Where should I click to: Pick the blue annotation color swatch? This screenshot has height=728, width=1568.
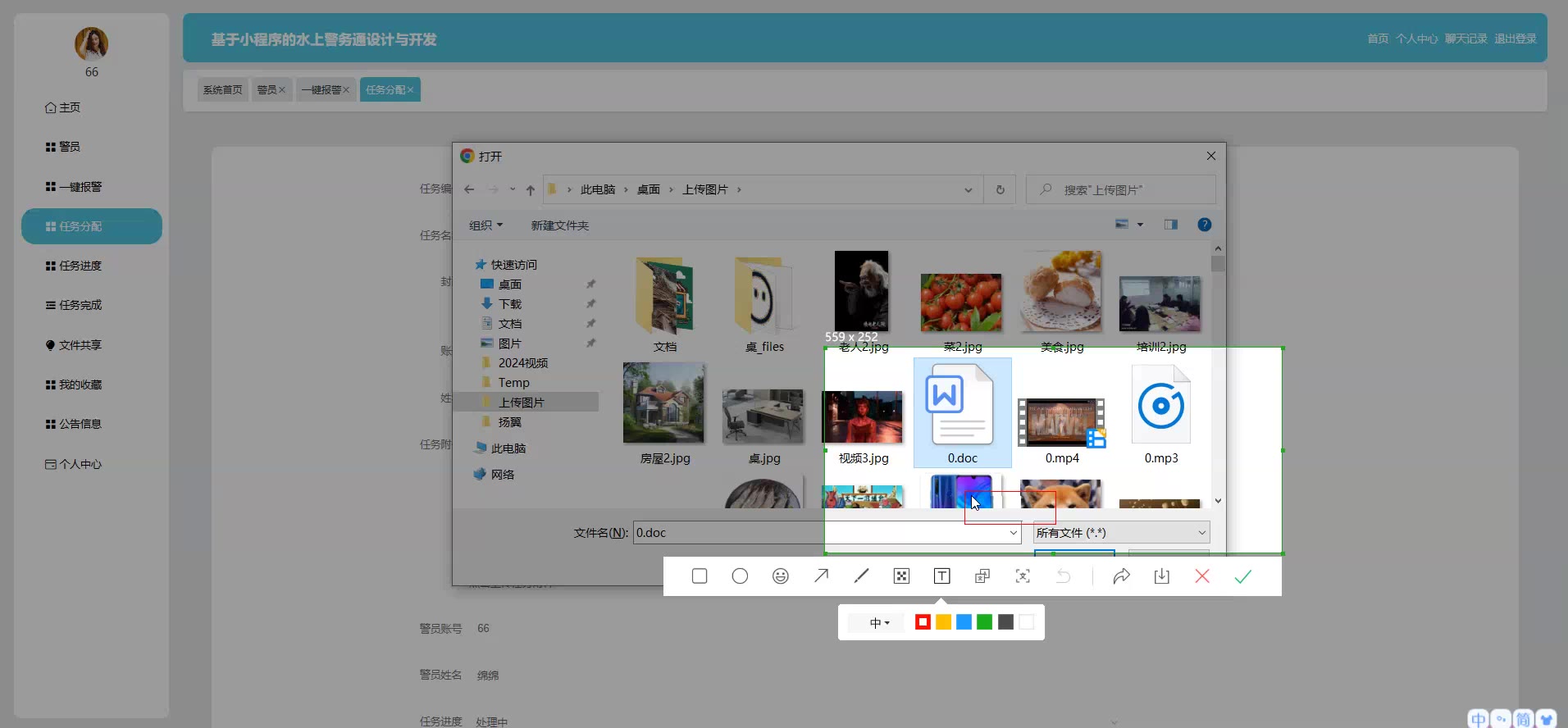point(964,622)
